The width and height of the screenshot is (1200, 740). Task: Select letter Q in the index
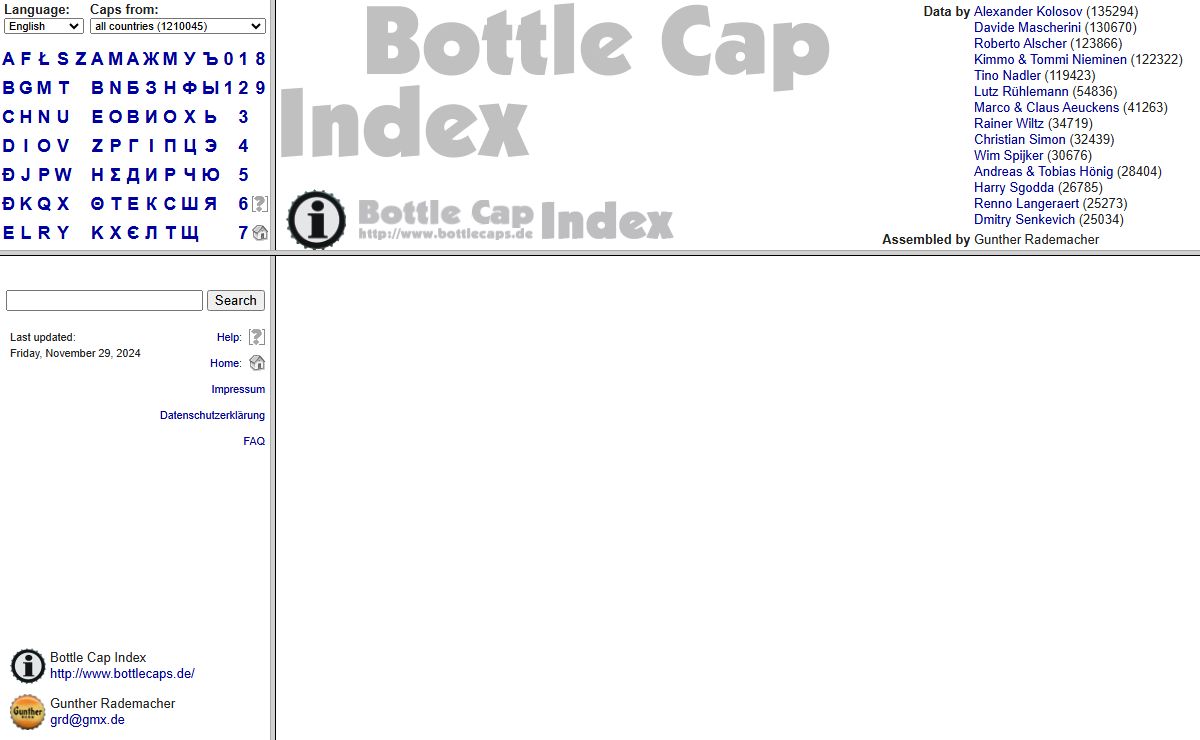[x=44, y=204]
